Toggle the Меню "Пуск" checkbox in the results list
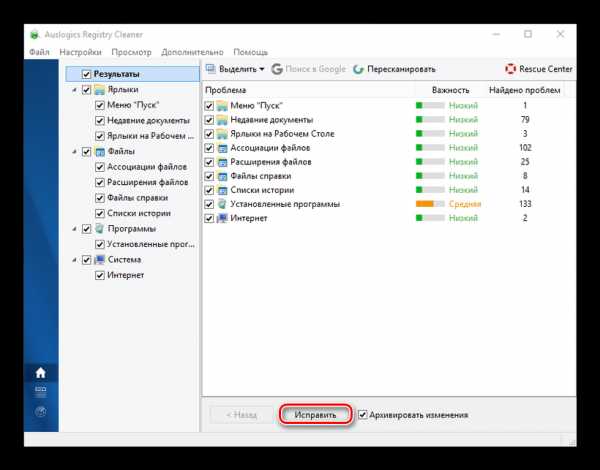600x470 pixels. click(209, 106)
